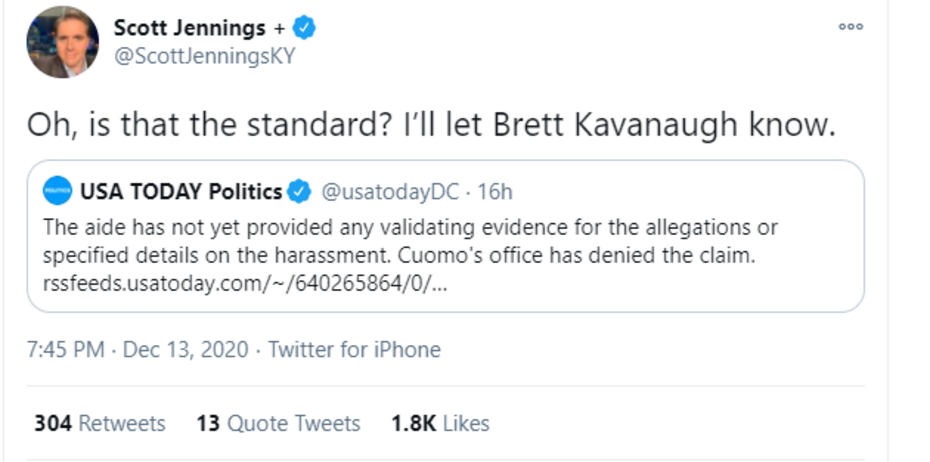Click the Twitter for iPhone source label

pyautogui.click(x=354, y=350)
